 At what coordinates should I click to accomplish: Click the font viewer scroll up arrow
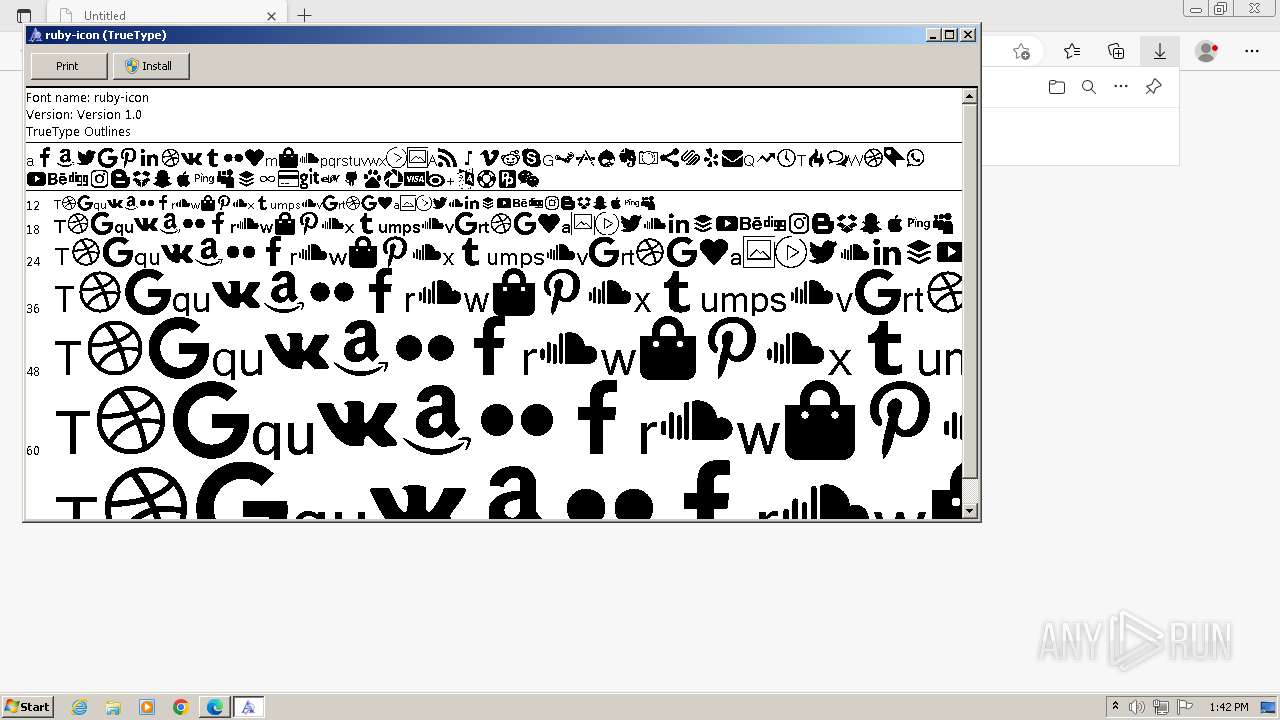click(x=969, y=97)
